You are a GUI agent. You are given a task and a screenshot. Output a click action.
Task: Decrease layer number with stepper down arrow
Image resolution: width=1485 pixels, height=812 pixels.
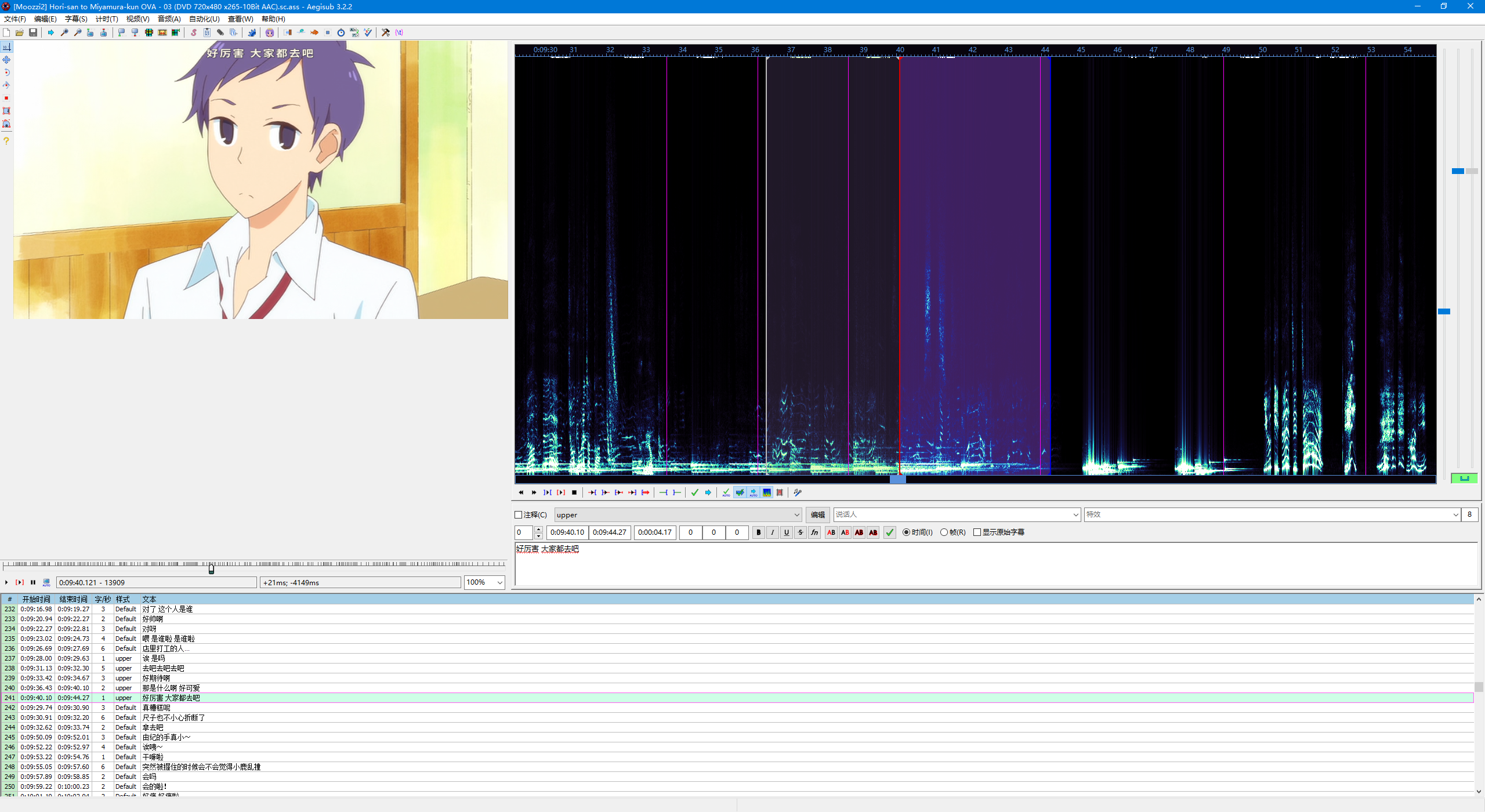pos(539,536)
